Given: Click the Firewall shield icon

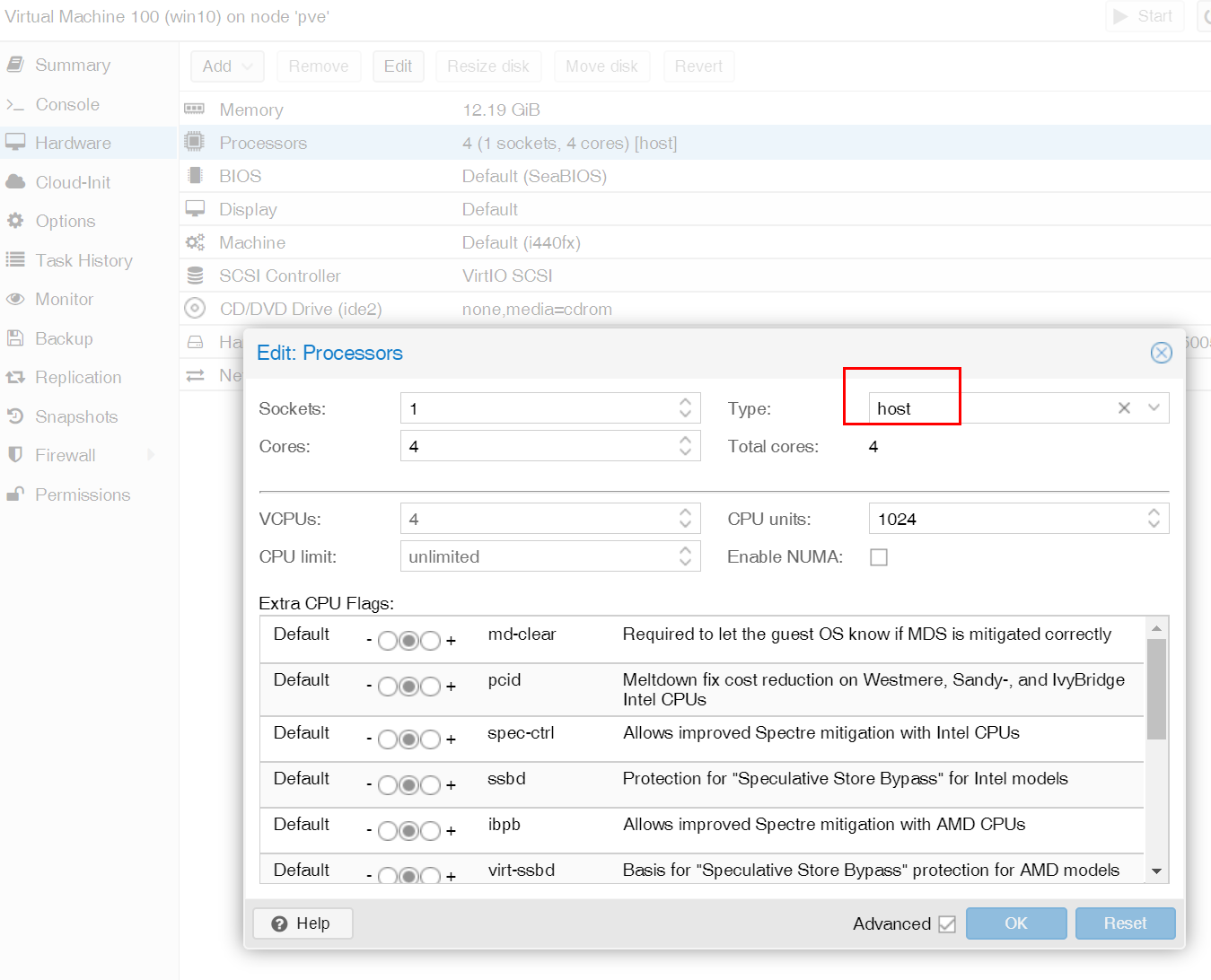Looking at the screenshot, I should point(15,455).
